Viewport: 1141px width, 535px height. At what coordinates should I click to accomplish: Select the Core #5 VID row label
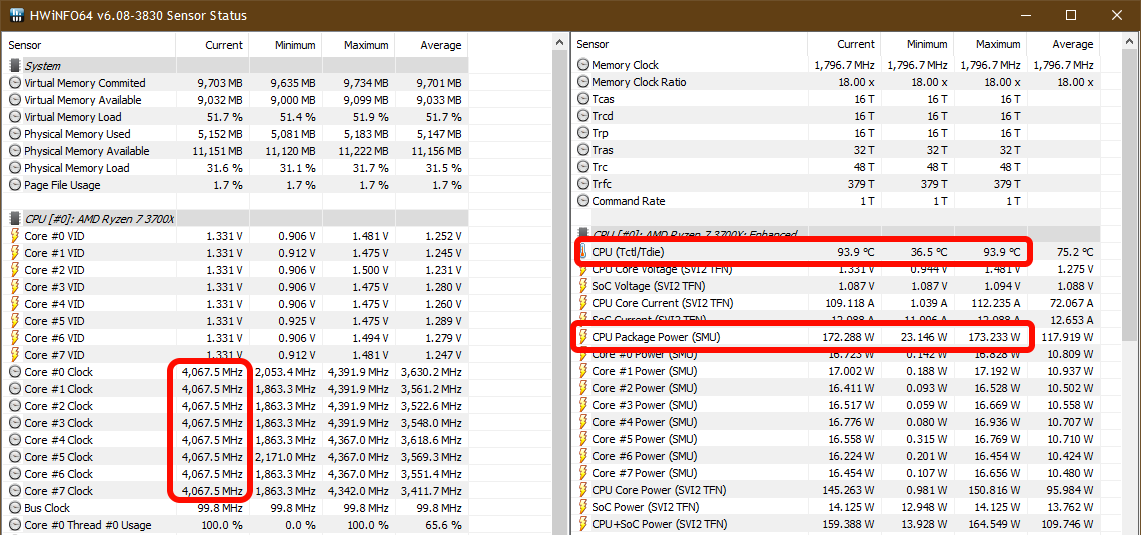click(x=54, y=320)
